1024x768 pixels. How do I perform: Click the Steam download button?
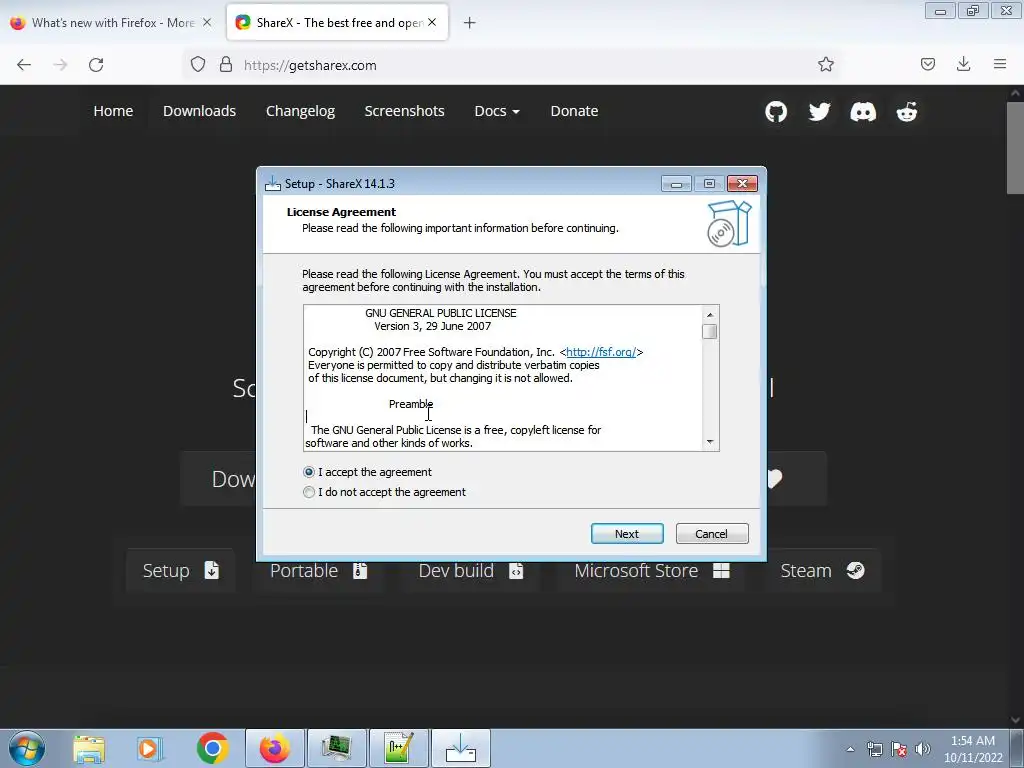click(x=822, y=571)
